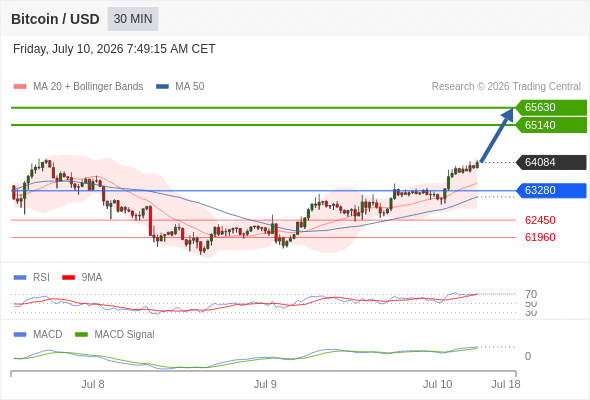
Task: Click the 63280 pivot price tag
Action: pyautogui.click(x=551, y=190)
